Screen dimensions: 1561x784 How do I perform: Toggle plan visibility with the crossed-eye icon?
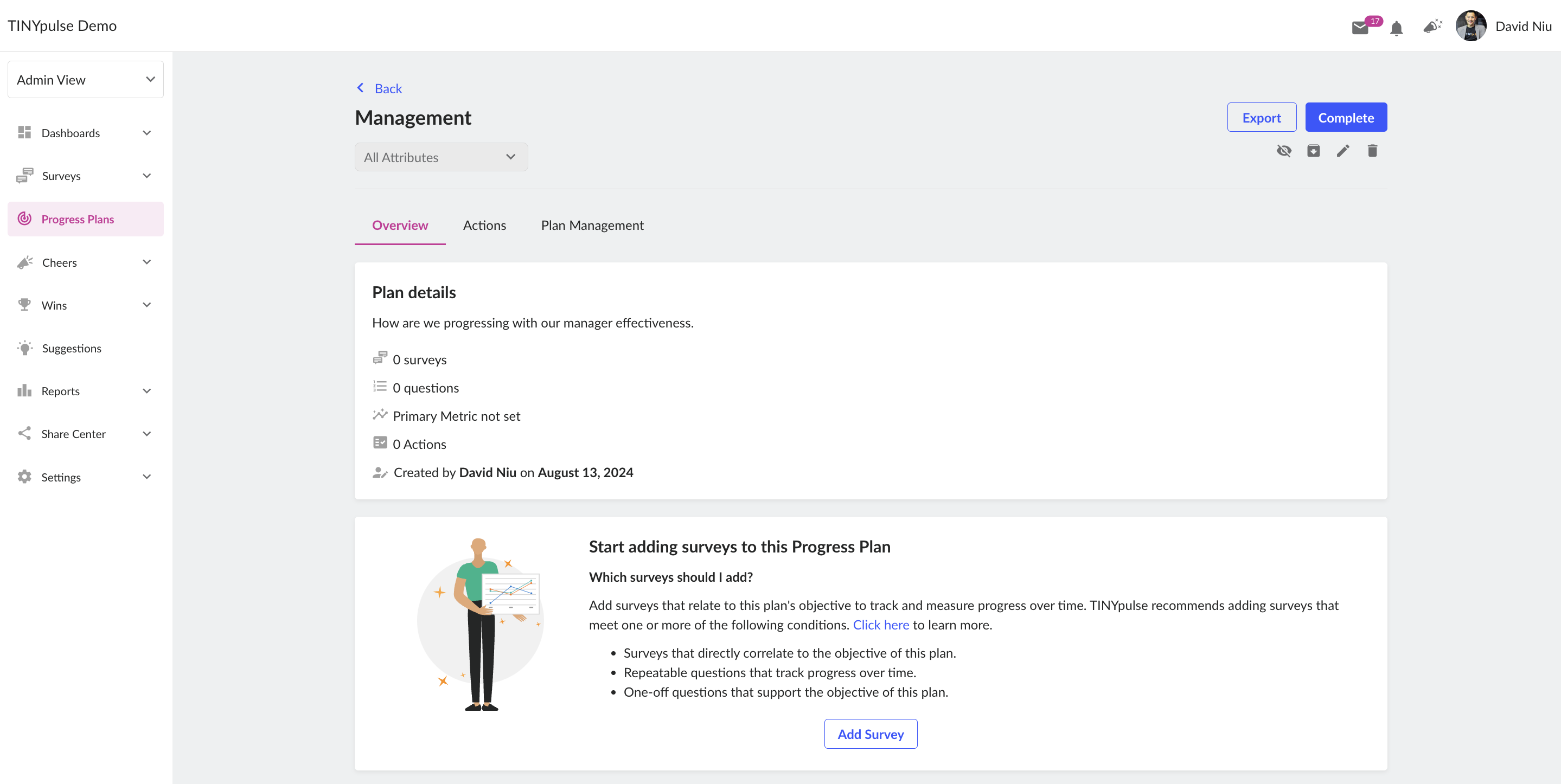point(1284,151)
